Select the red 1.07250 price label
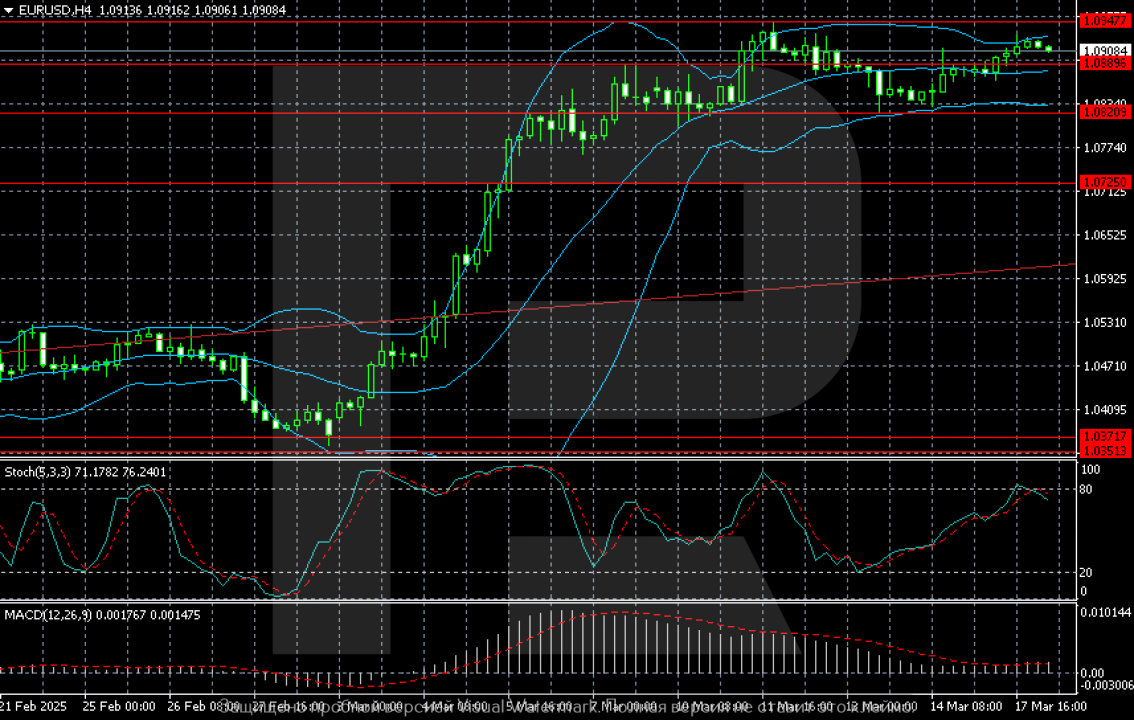The width and height of the screenshot is (1134, 720). pos(1104,181)
